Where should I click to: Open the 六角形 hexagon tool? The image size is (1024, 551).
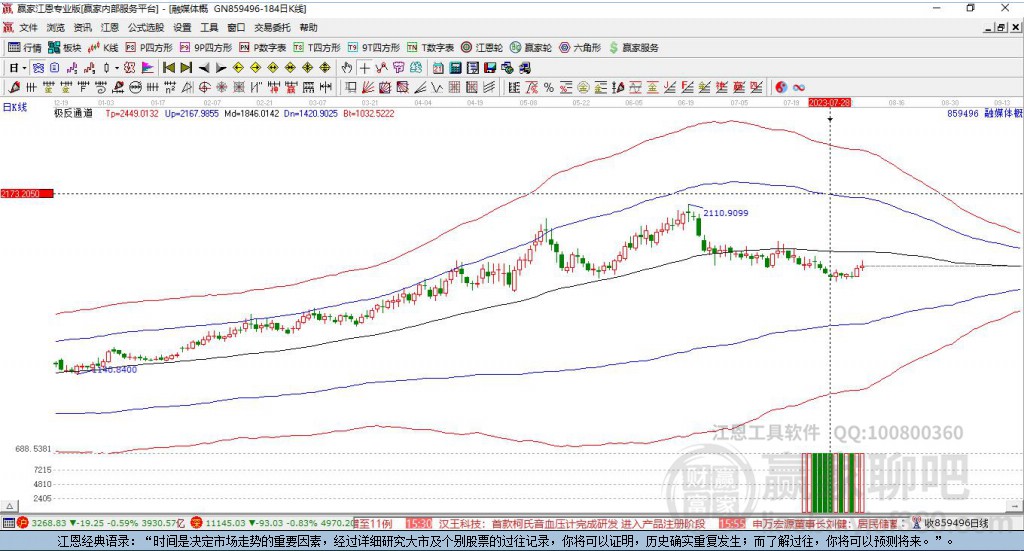[x=580, y=48]
